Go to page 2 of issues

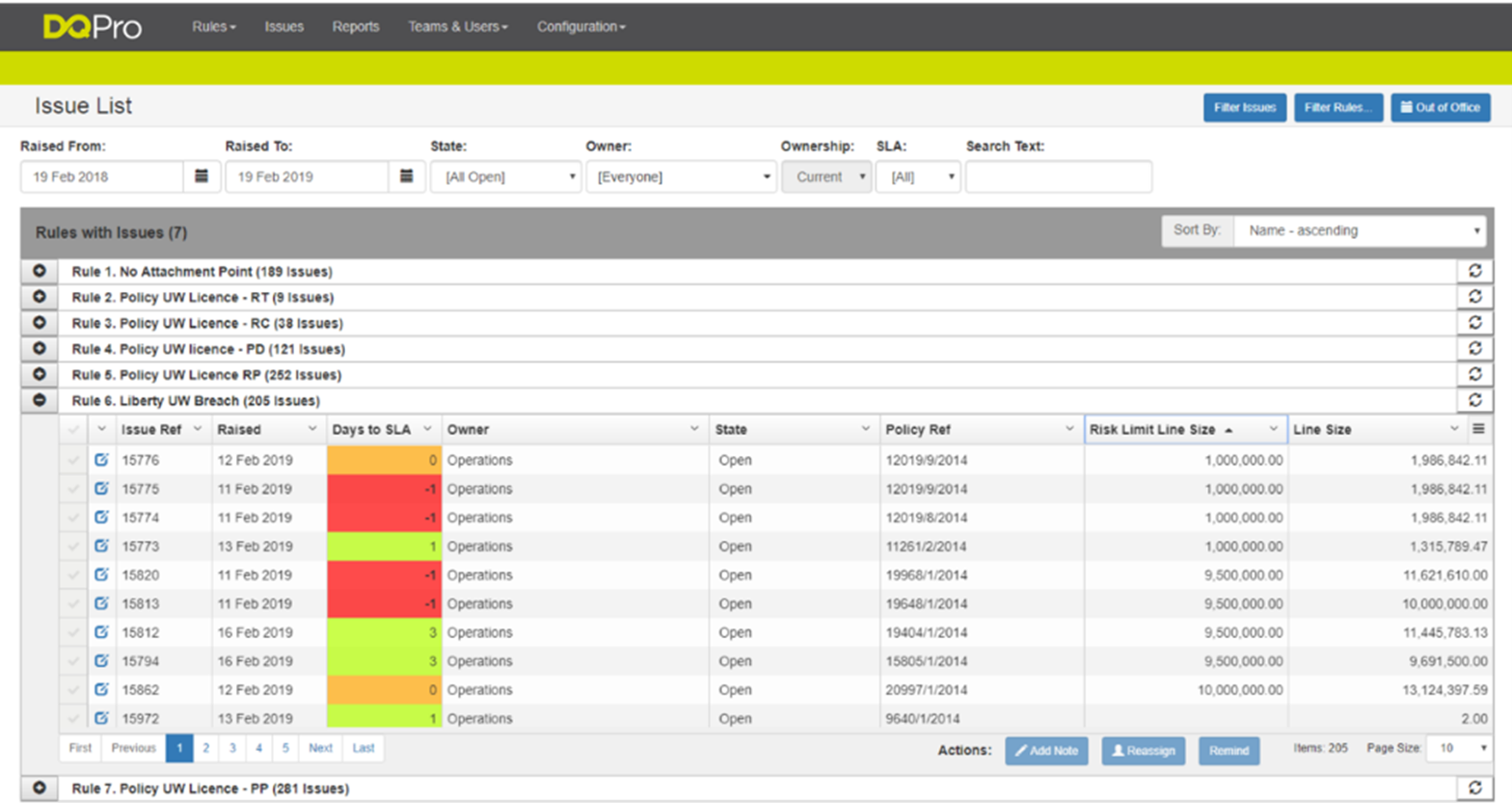tap(205, 748)
